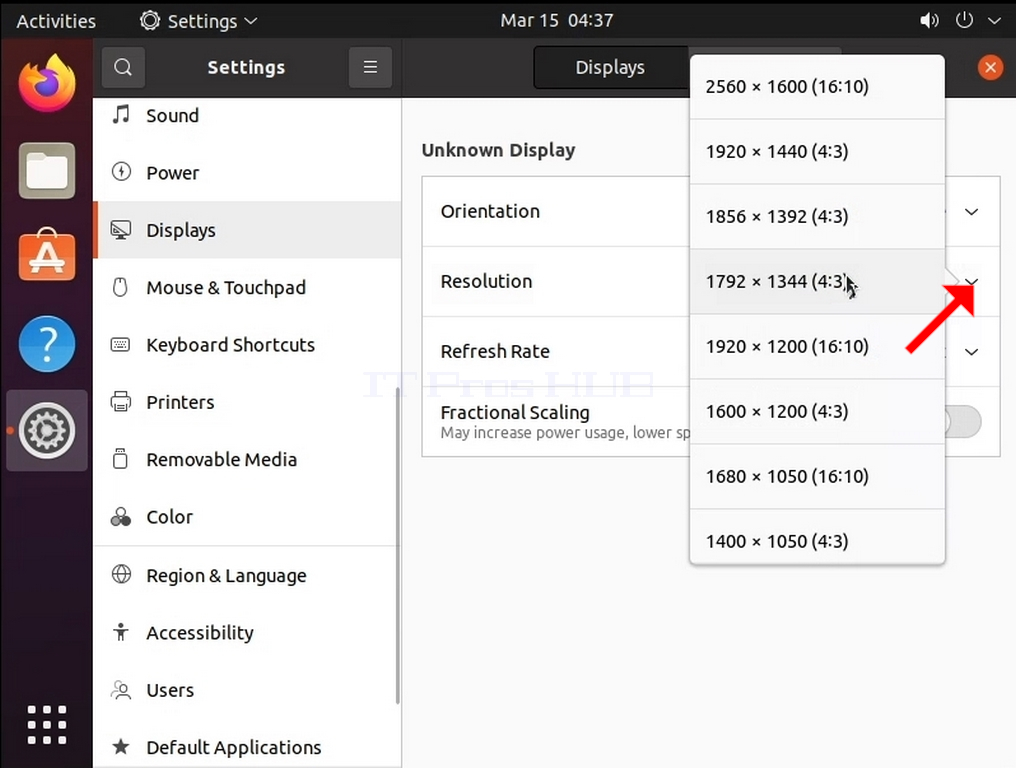Click the Orientation row label

490,211
